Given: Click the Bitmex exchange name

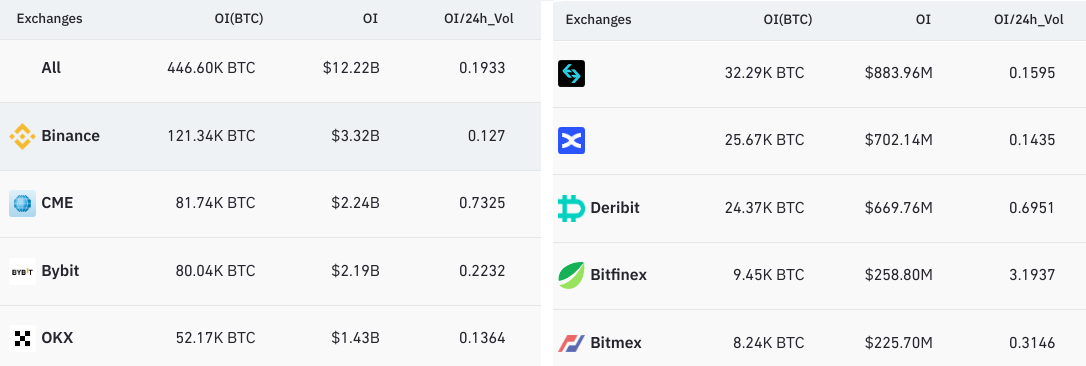Looking at the screenshot, I should pyautogui.click(x=616, y=342).
